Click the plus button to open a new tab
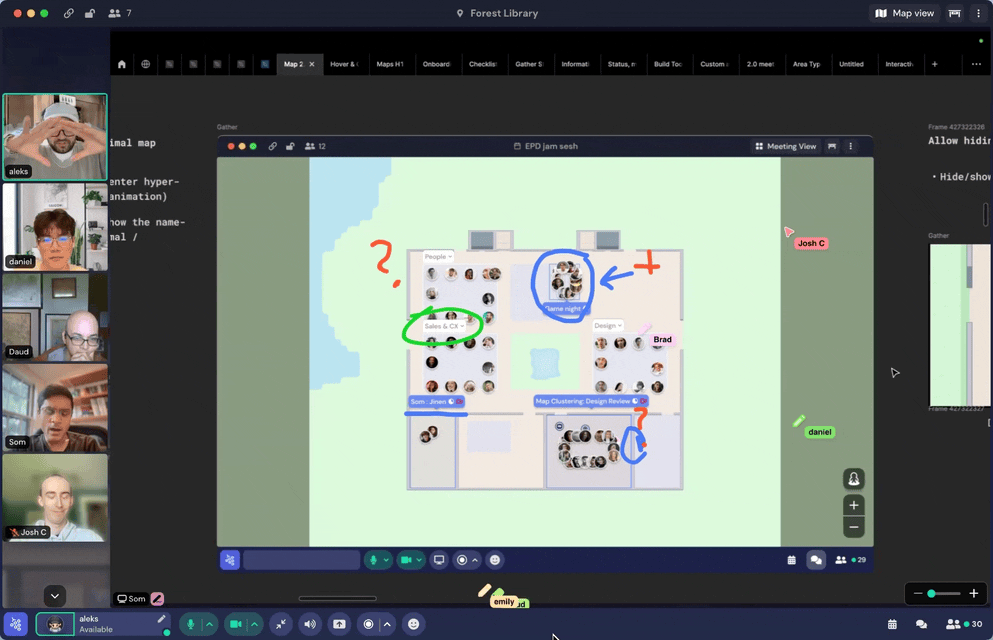This screenshot has height=640, width=993. 934,63
